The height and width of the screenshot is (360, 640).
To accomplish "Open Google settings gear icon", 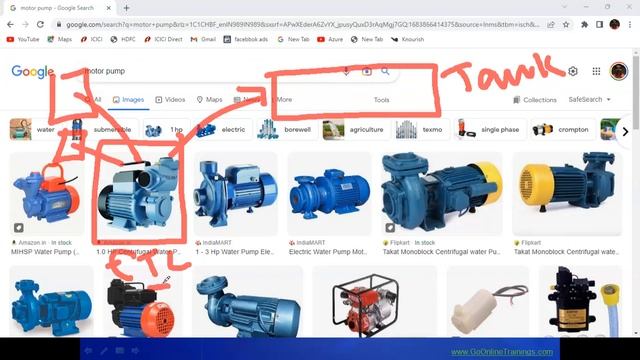I will pyautogui.click(x=573, y=71).
